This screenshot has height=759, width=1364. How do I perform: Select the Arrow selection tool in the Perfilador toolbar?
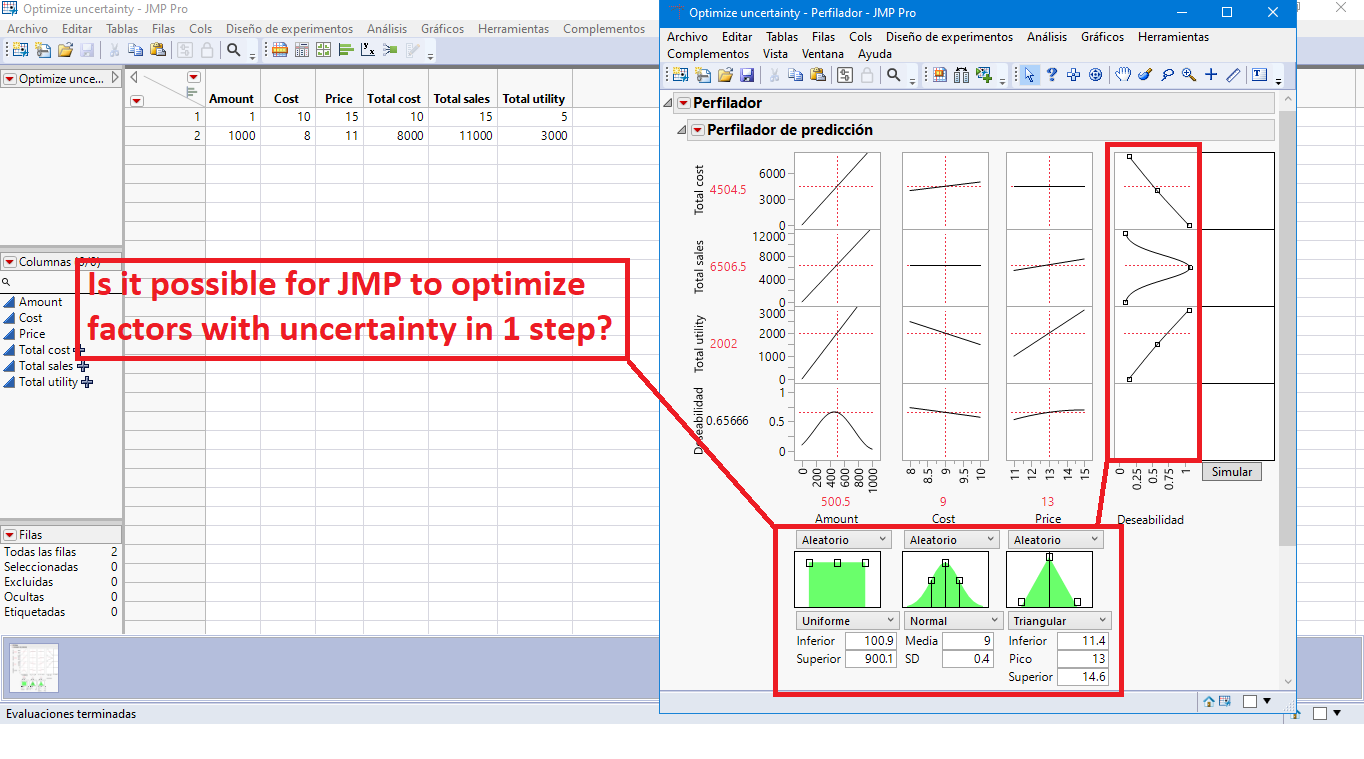1028,75
